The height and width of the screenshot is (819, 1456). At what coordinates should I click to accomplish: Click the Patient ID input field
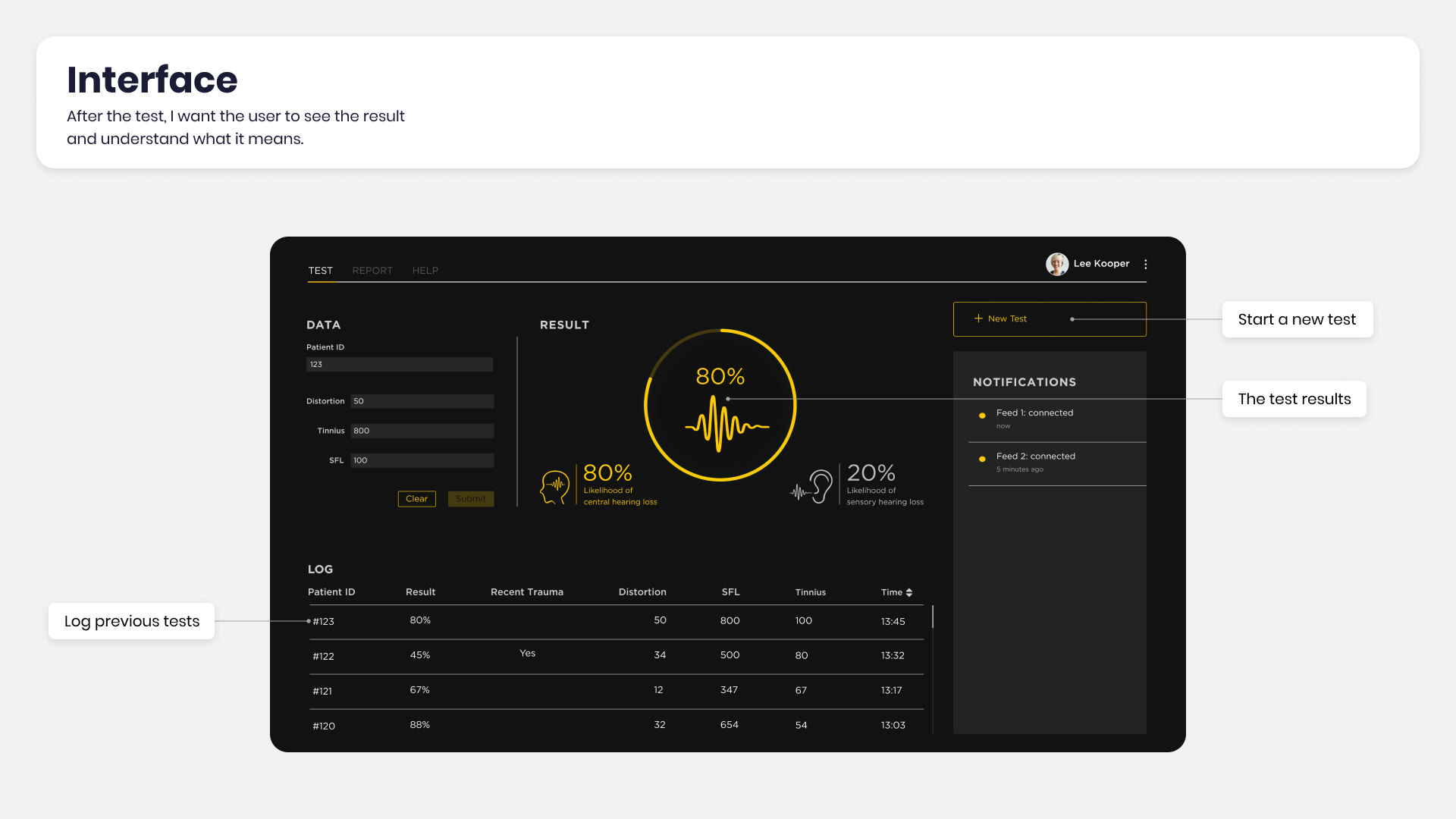coord(400,365)
